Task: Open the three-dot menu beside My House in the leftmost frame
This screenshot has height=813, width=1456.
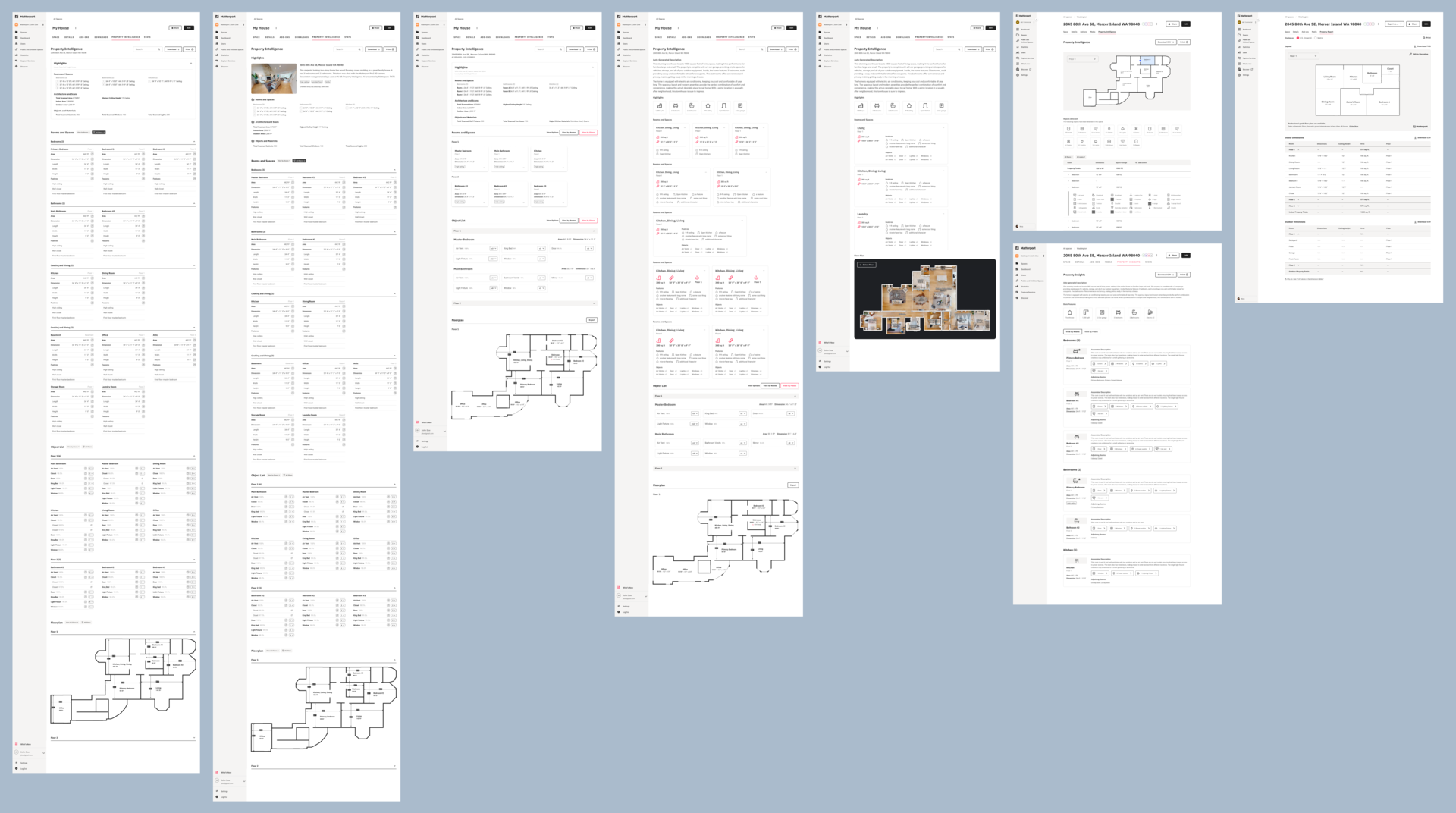Action: [75, 28]
